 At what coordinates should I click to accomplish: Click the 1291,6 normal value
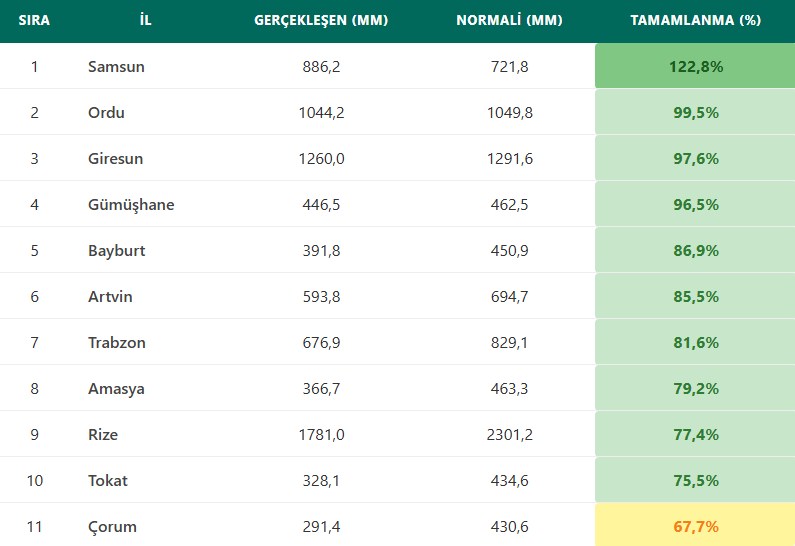[509, 159]
